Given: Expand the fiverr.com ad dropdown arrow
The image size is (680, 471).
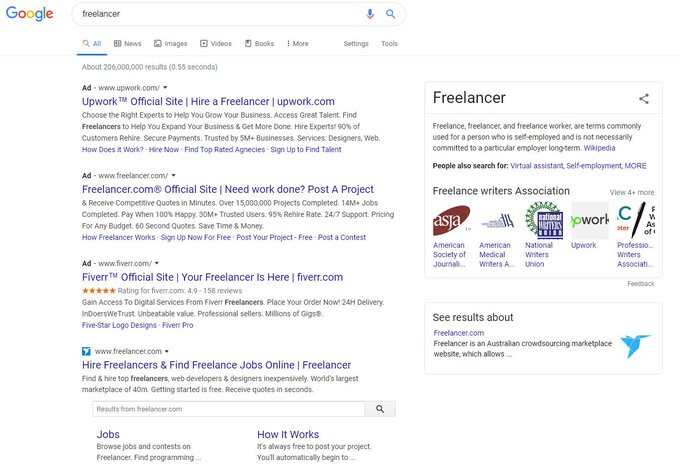Looking at the screenshot, I should [x=157, y=263].
